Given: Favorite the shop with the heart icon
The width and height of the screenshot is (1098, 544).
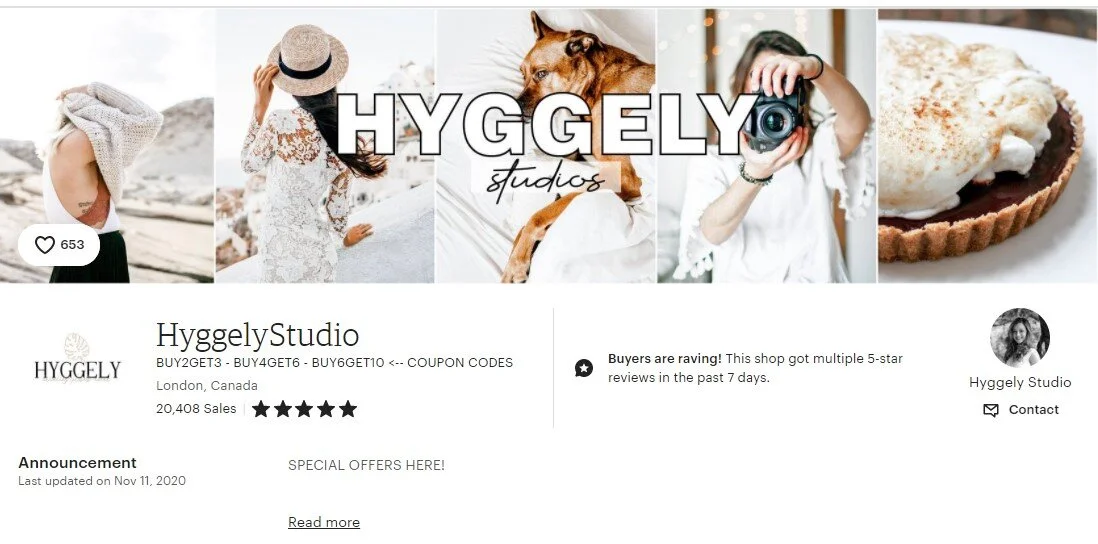Looking at the screenshot, I should pyautogui.click(x=45, y=245).
